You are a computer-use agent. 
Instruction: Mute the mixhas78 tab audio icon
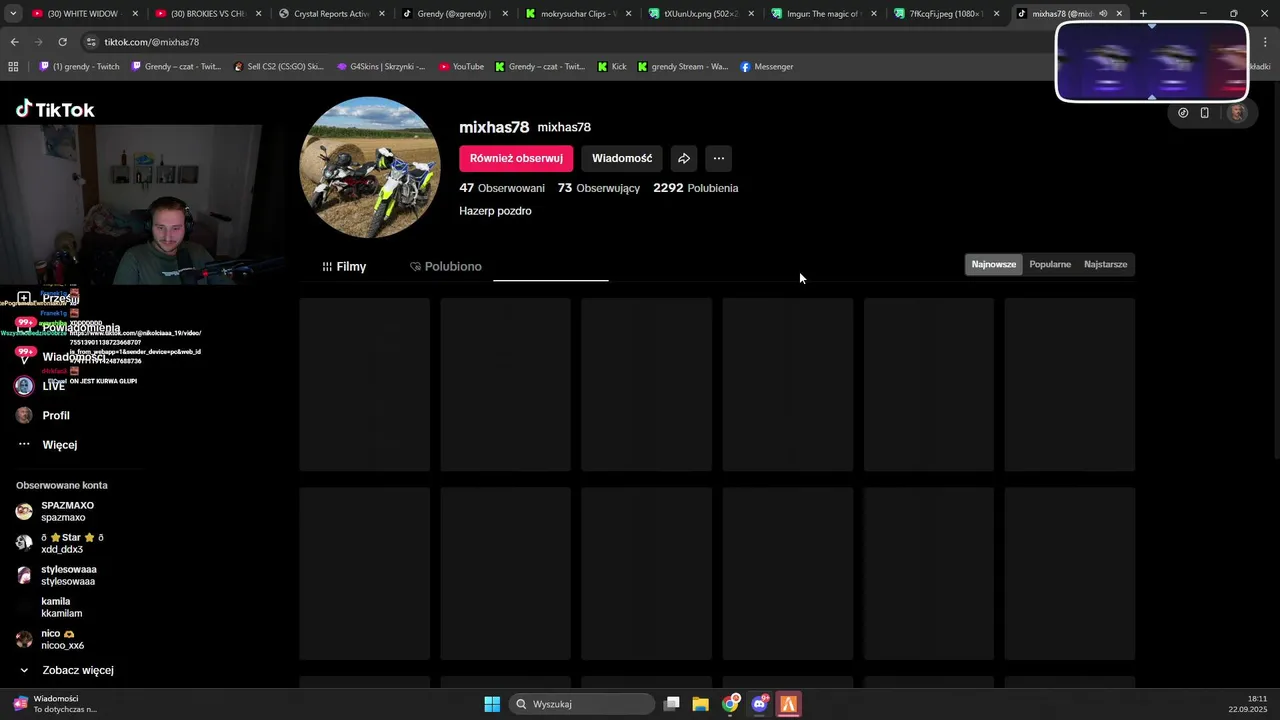(1103, 14)
